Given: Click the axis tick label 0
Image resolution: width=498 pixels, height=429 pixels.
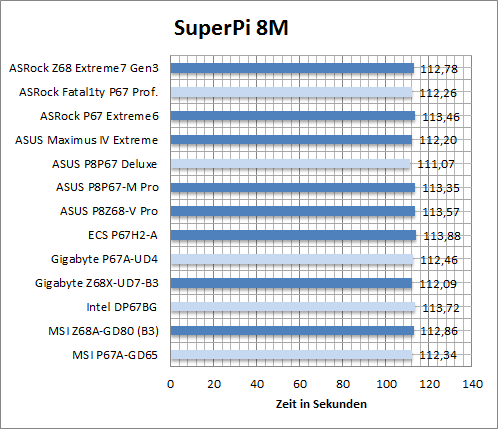Looking at the screenshot, I should click(170, 384).
